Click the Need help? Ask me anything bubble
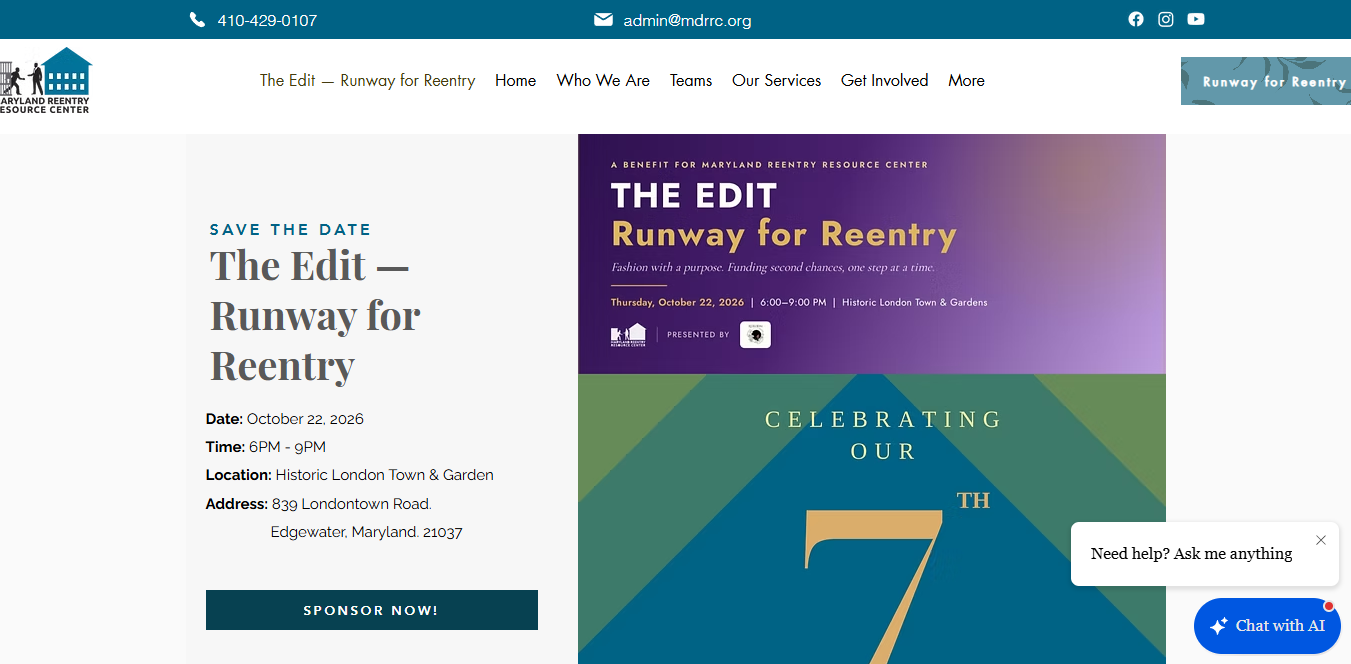Image resolution: width=1351 pixels, height=664 pixels. click(x=1205, y=554)
